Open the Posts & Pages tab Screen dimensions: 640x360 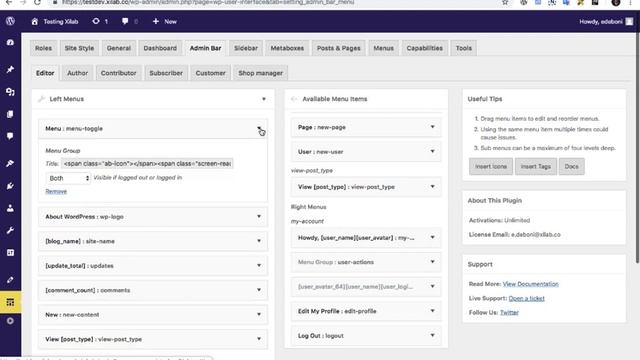click(339, 48)
